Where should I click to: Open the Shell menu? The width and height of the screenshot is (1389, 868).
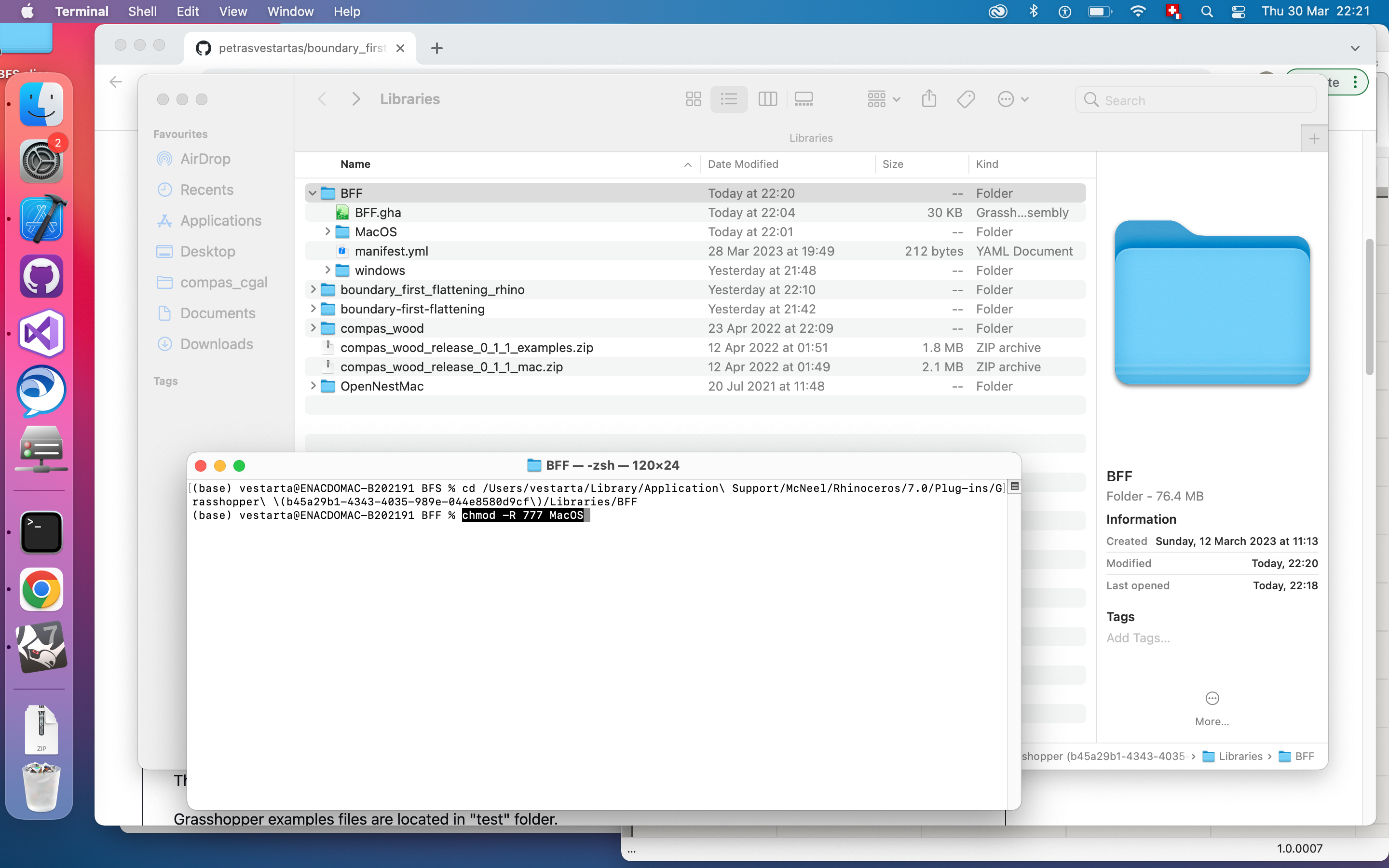142,12
